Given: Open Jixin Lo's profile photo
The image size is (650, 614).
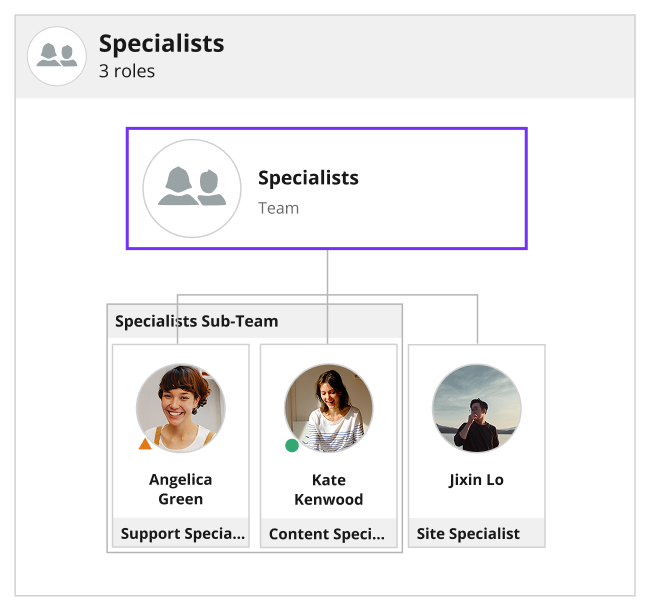Looking at the screenshot, I should point(477,408).
